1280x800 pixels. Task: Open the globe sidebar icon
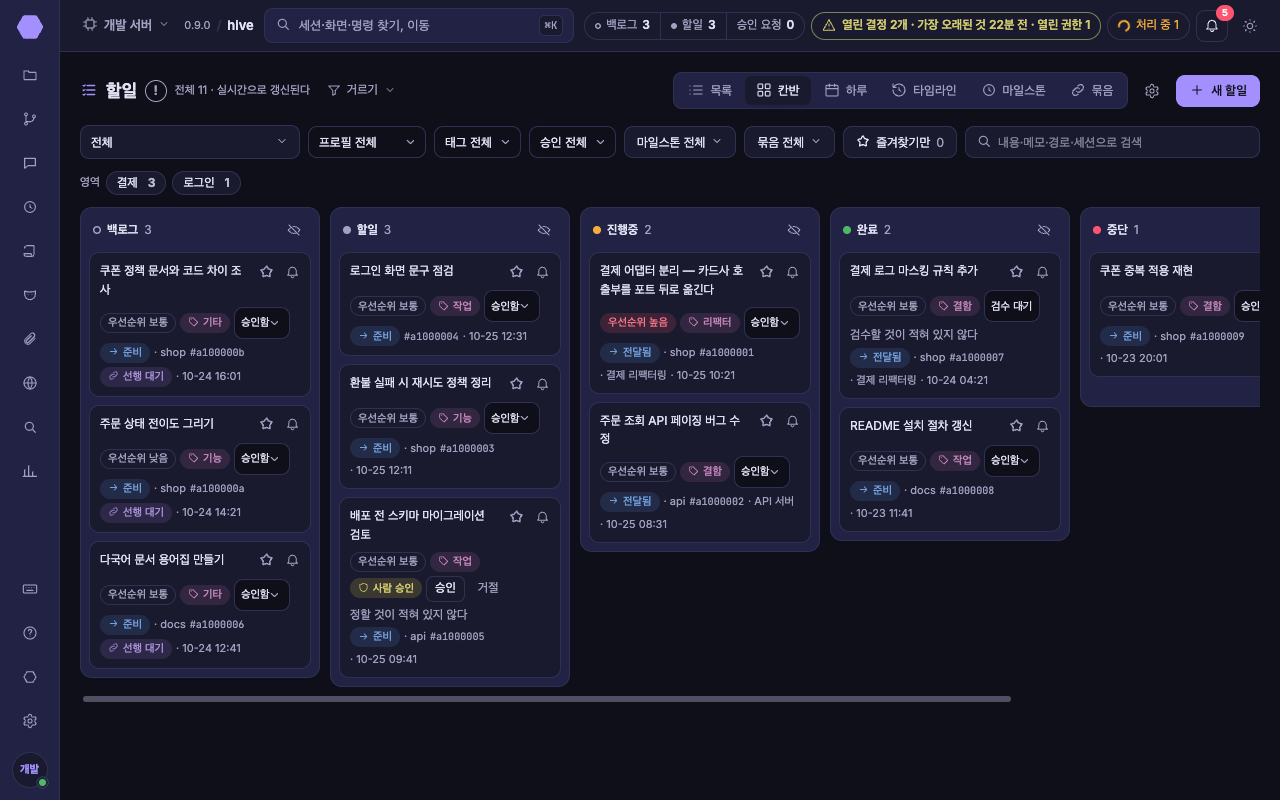point(30,383)
